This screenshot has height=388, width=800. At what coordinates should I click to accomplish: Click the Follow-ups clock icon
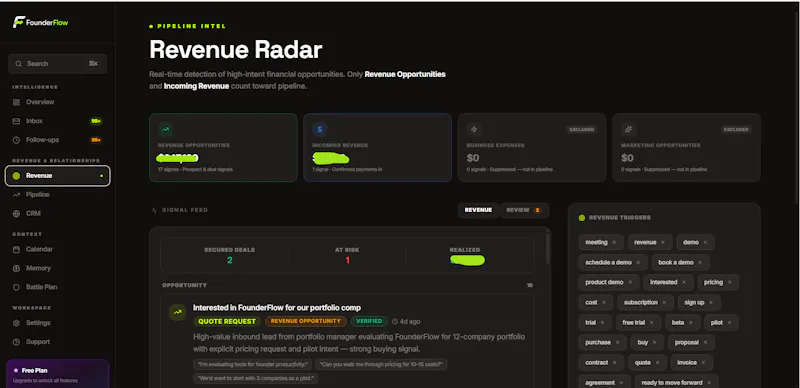coord(16,140)
